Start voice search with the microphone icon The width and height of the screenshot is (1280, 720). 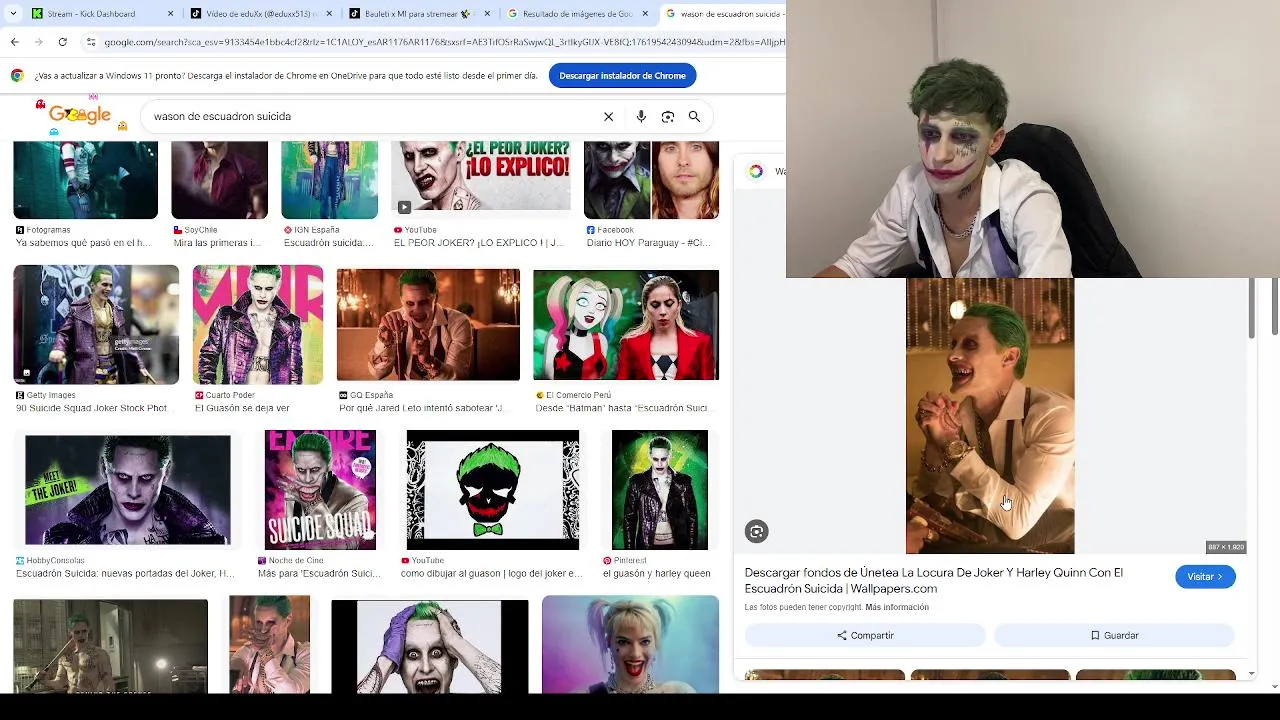pyautogui.click(x=641, y=117)
